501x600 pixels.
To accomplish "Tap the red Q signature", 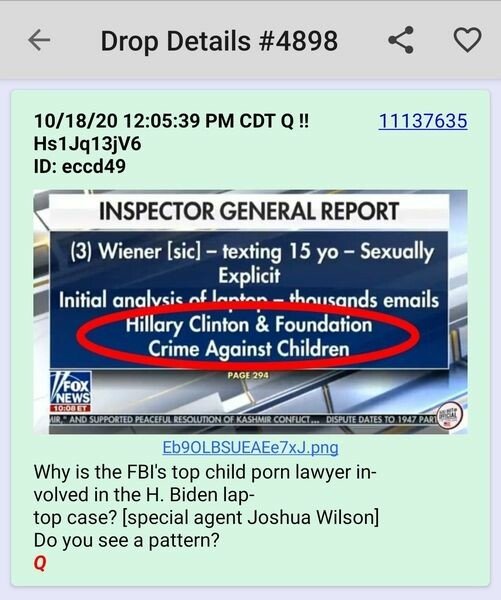I will (x=40, y=563).
